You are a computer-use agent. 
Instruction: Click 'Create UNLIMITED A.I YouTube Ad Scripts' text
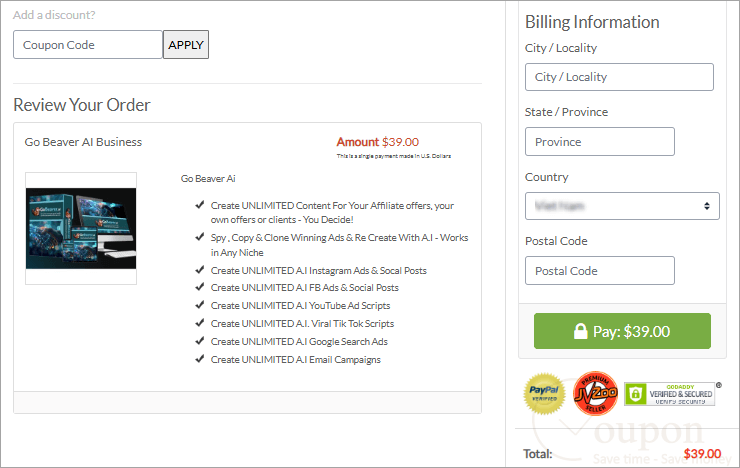(x=301, y=306)
